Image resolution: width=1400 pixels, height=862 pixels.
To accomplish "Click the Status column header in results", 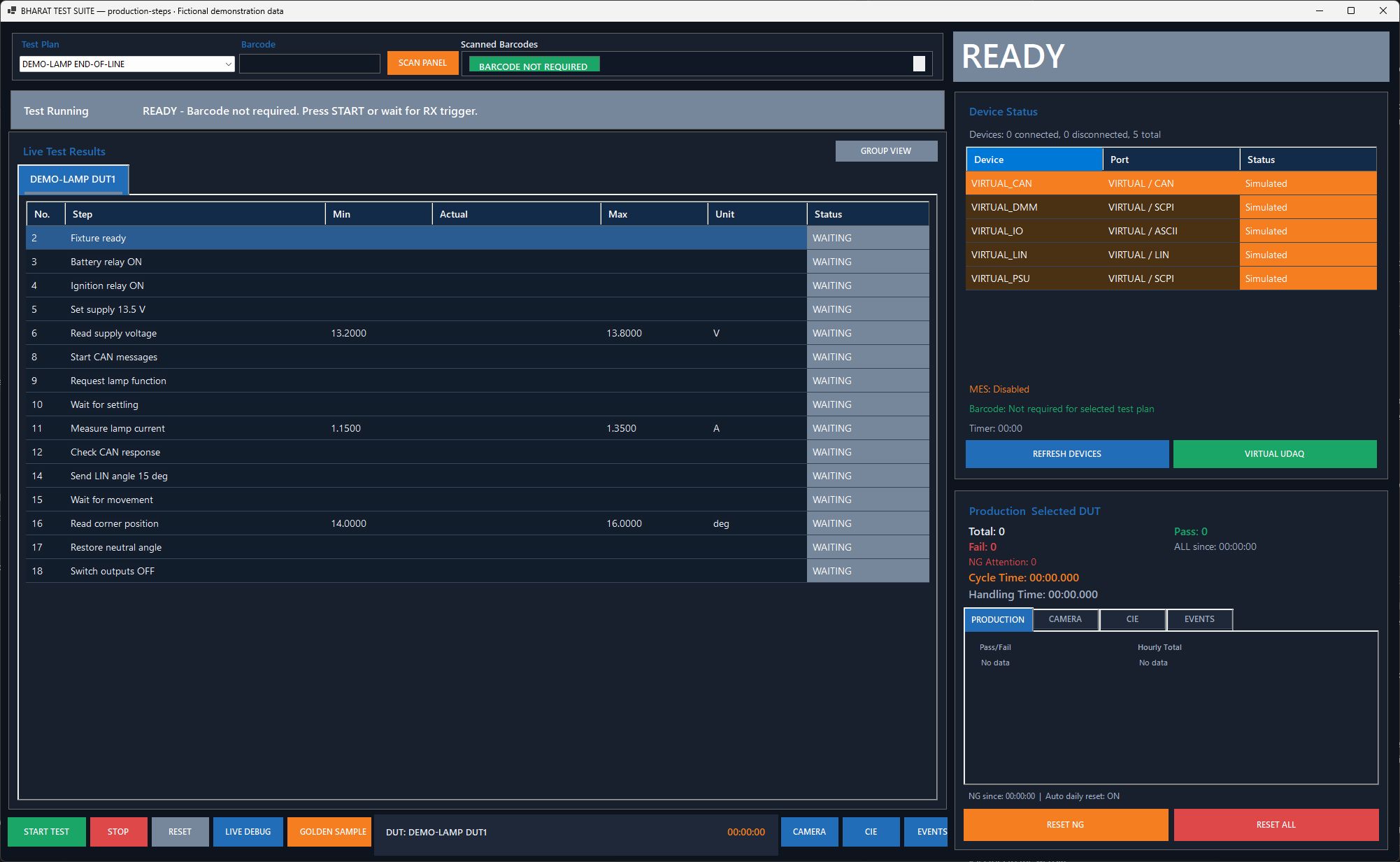I will point(868,214).
